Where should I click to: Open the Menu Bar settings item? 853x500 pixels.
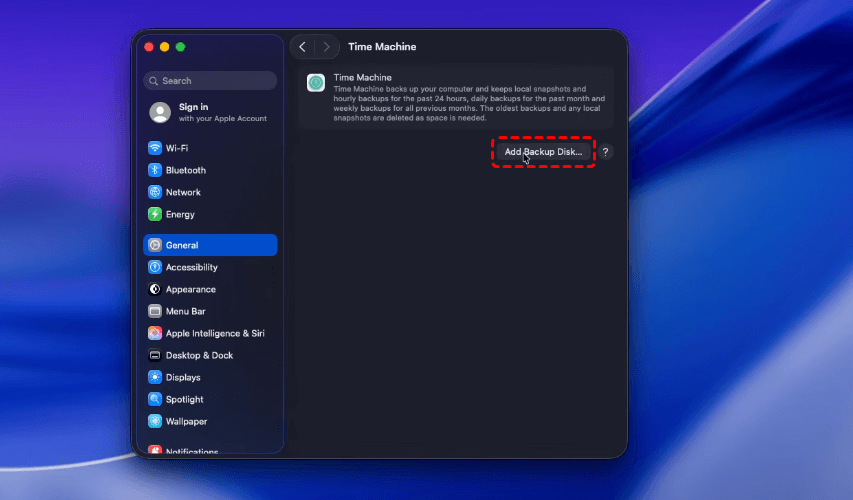pyautogui.click(x=185, y=311)
